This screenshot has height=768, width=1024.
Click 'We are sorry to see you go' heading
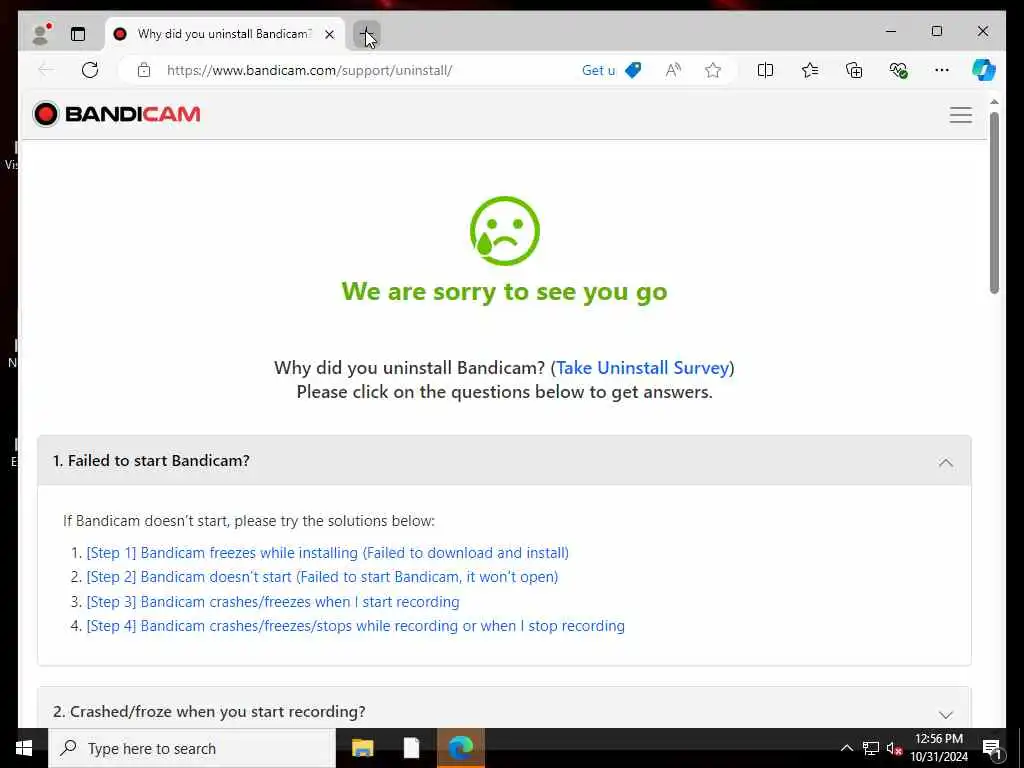coord(505,292)
